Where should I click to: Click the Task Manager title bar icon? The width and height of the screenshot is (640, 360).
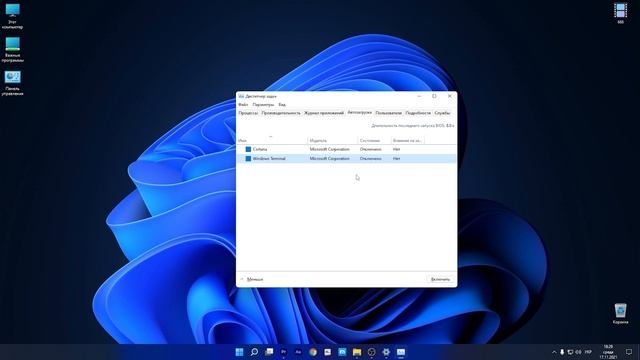[241, 96]
